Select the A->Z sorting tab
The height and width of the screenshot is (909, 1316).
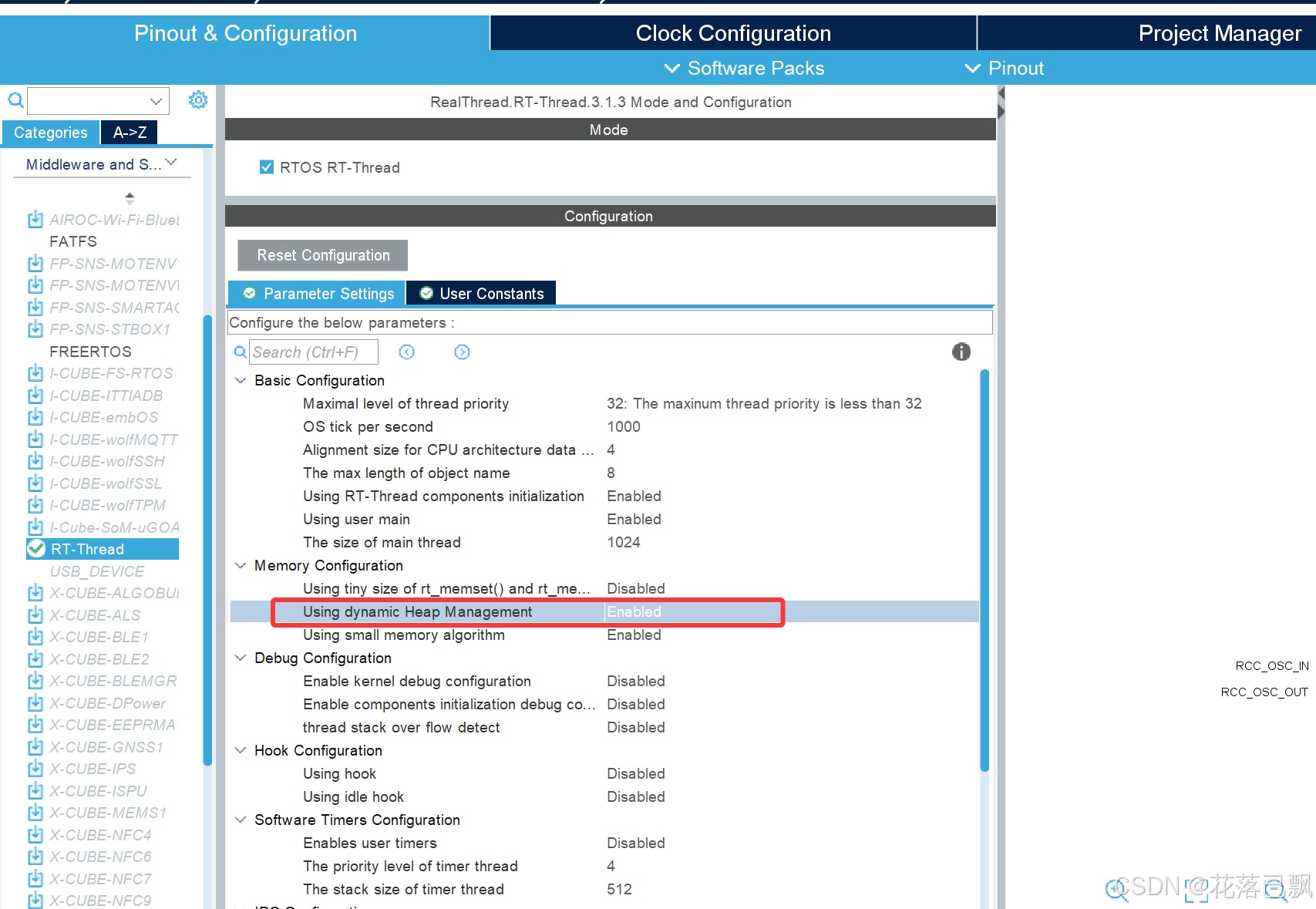pos(130,133)
